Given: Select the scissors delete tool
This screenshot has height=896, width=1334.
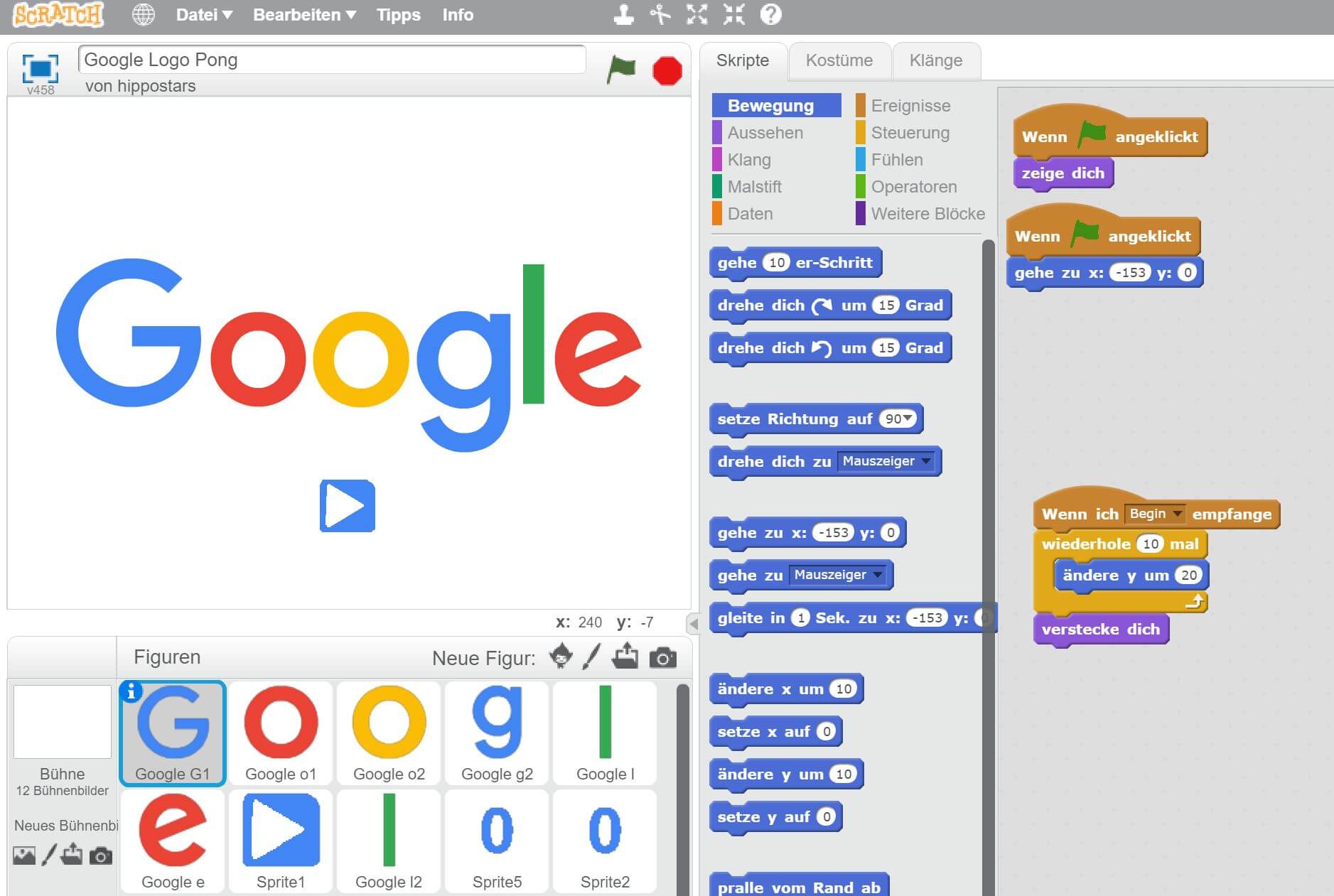Looking at the screenshot, I should point(660,15).
